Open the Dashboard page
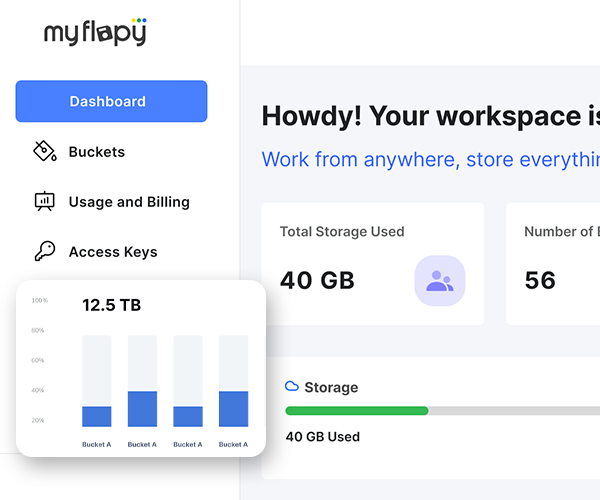The image size is (600, 500). point(111,101)
